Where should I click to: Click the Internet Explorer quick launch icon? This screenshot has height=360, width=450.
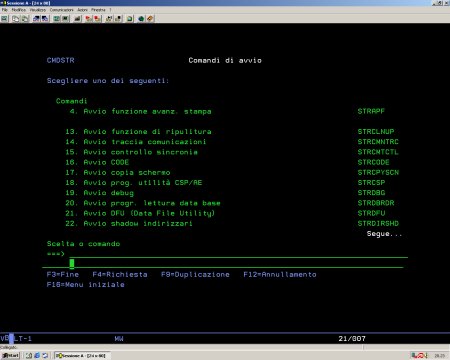37,356
